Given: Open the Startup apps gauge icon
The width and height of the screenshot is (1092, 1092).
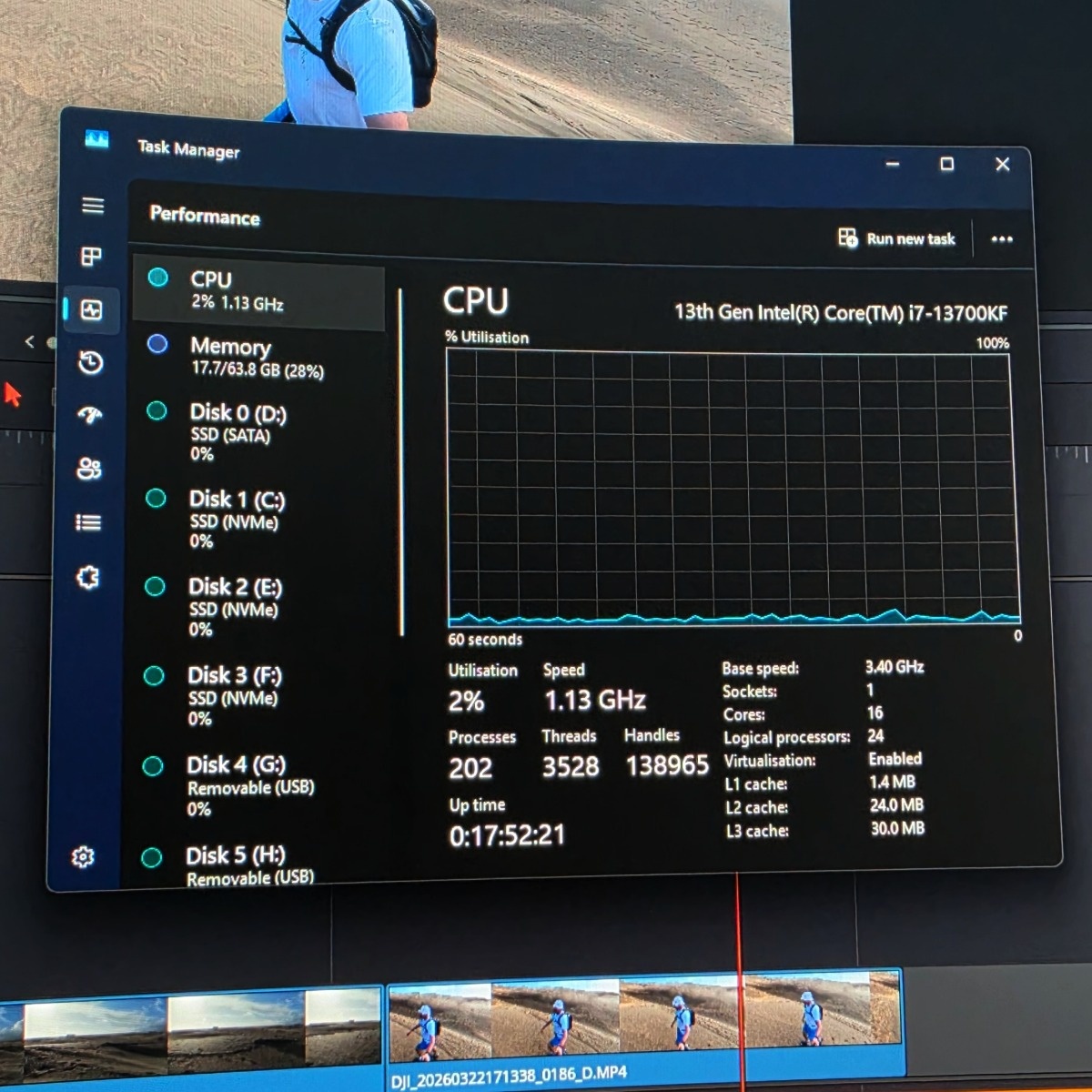Looking at the screenshot, I should point(89,416).
